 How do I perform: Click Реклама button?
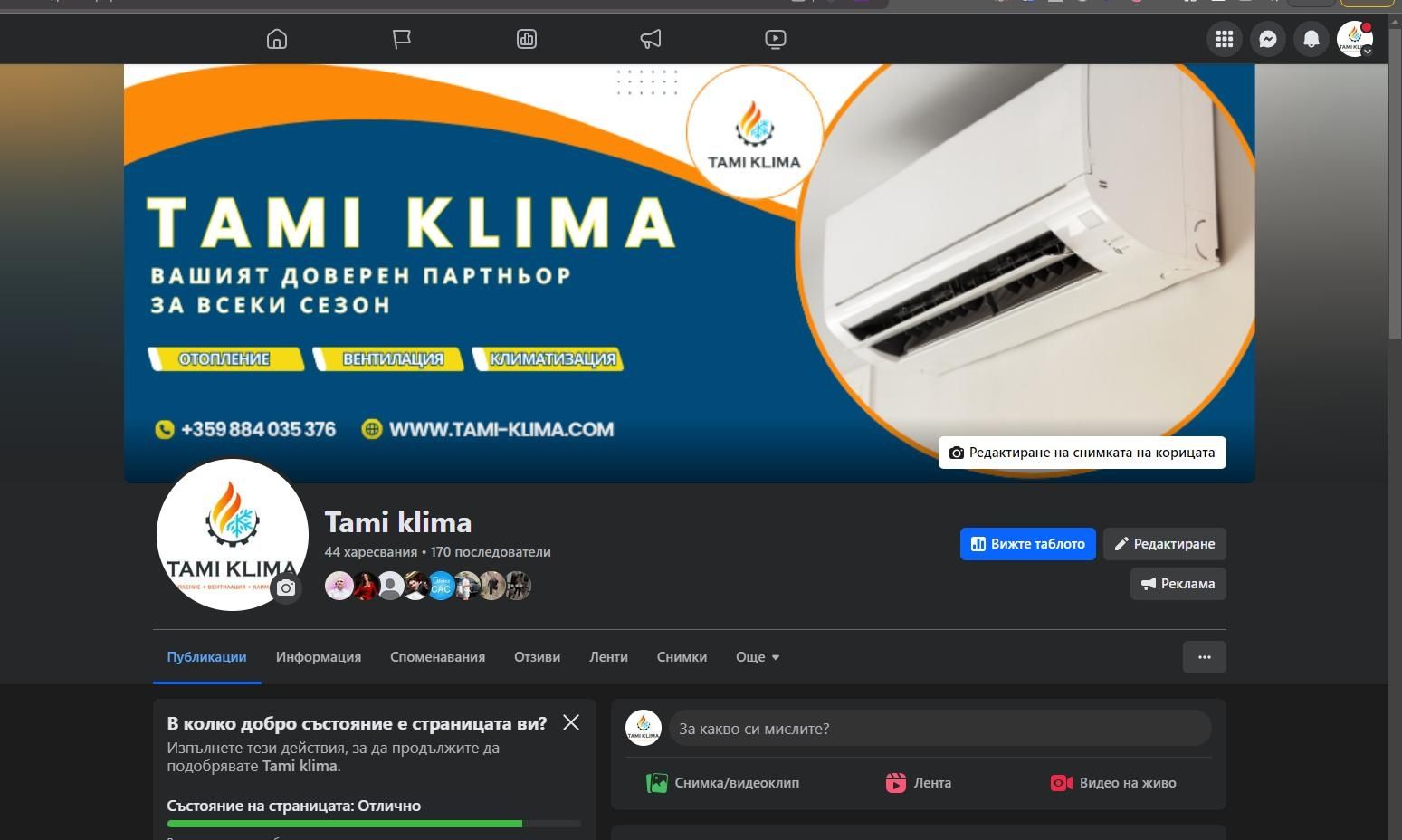(1178, 584)
